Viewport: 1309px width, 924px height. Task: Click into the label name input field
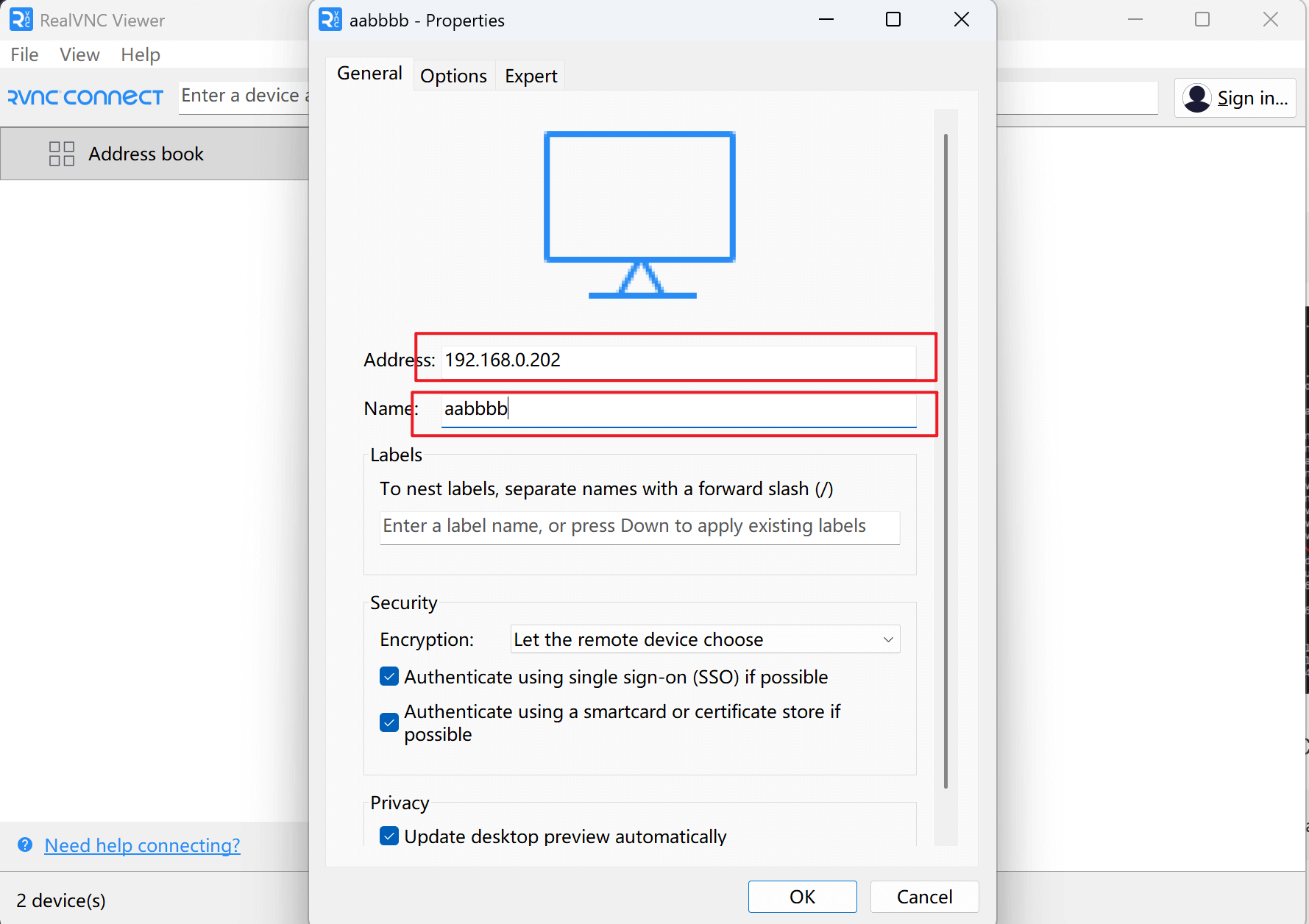point(639,526)
